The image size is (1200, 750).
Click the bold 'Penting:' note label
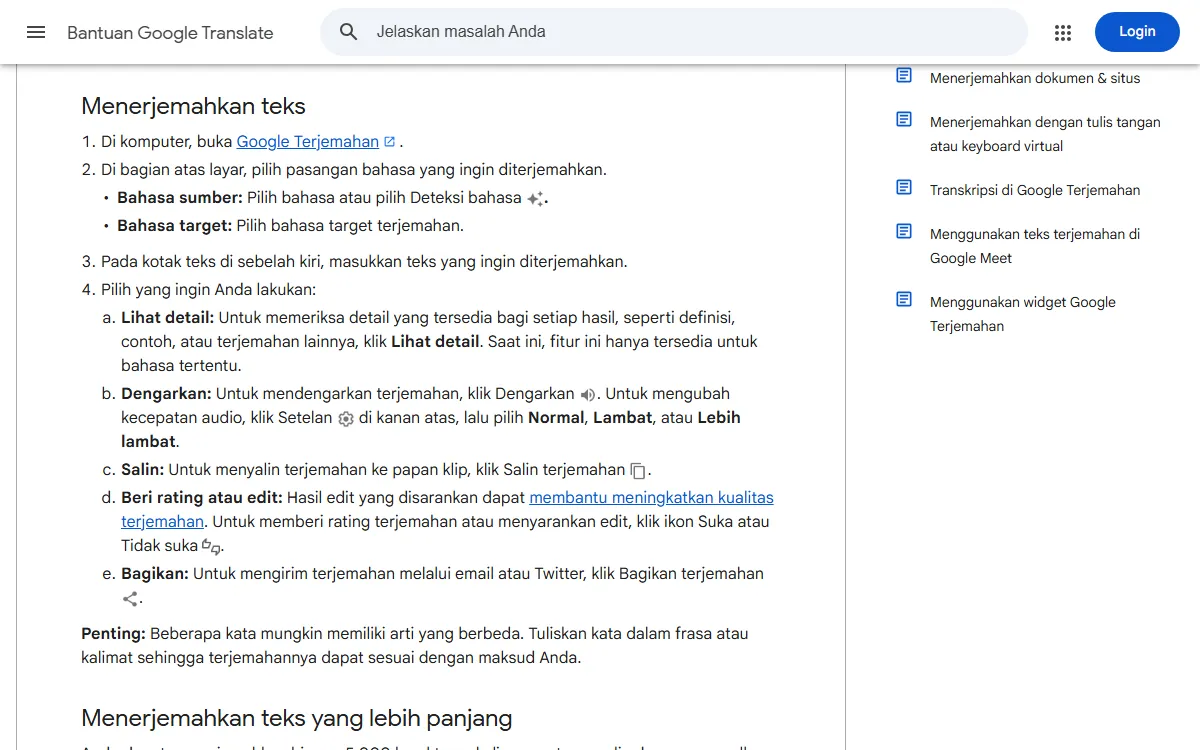click(113, 634)
